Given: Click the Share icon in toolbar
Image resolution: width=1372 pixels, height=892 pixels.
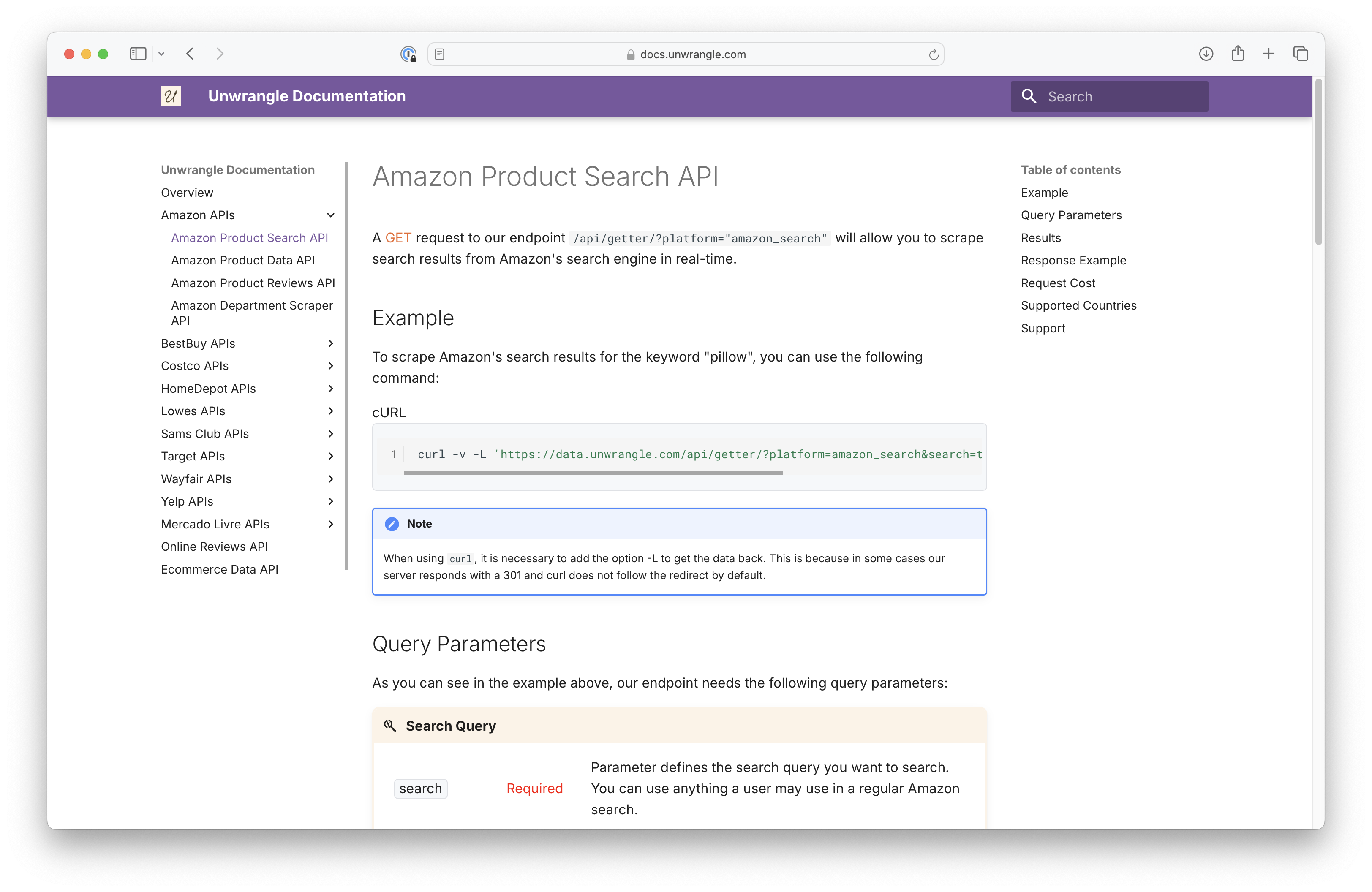Looking at the screenshot, I should point(1237,53).
